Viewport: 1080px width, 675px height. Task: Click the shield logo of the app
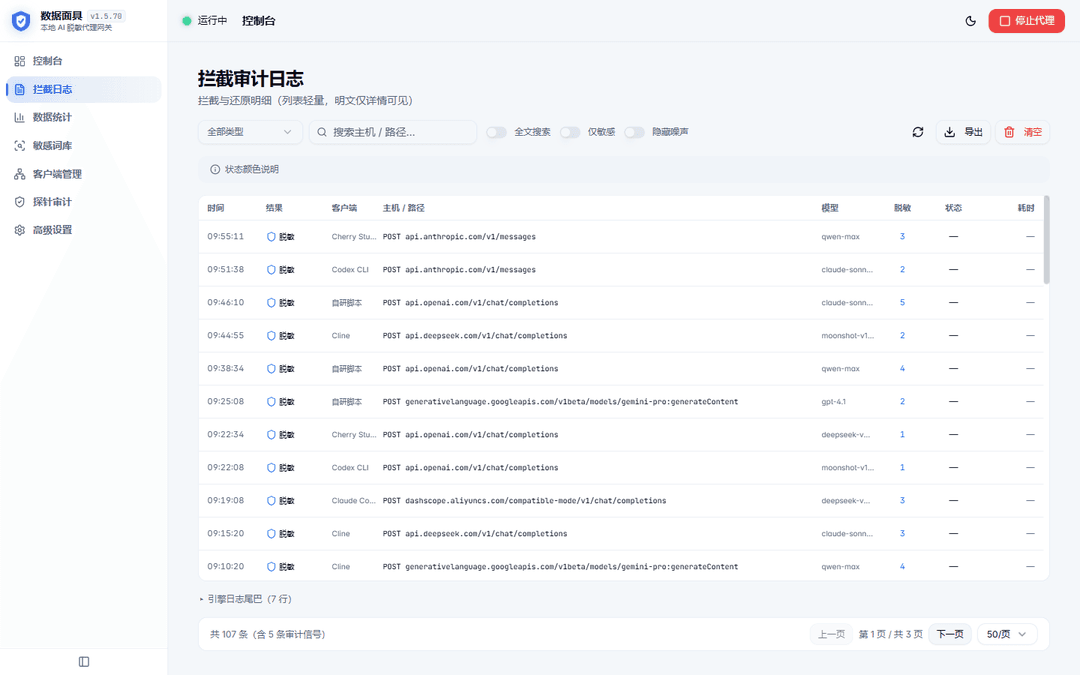click(x=21, y=21)
